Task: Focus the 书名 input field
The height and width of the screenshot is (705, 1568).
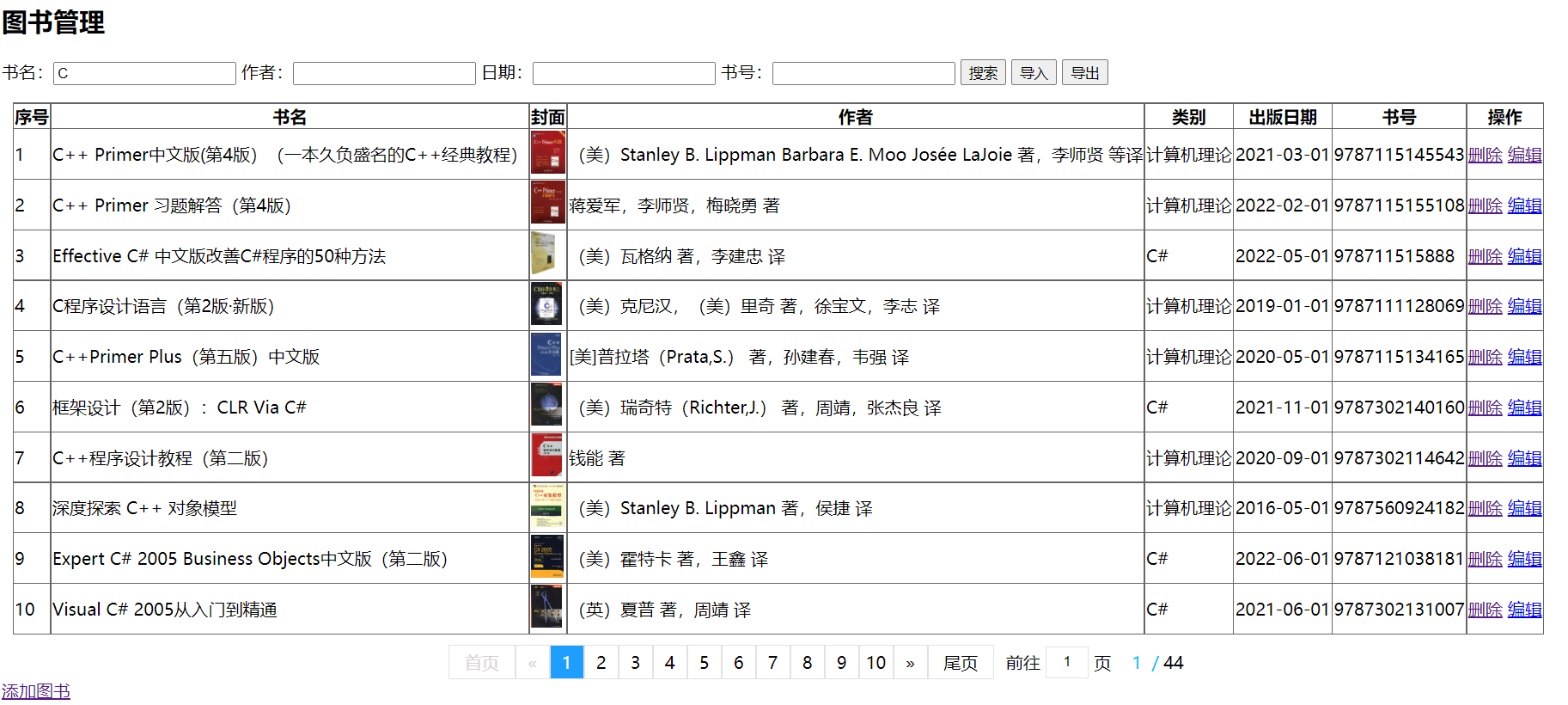Action: coord(144,74)
